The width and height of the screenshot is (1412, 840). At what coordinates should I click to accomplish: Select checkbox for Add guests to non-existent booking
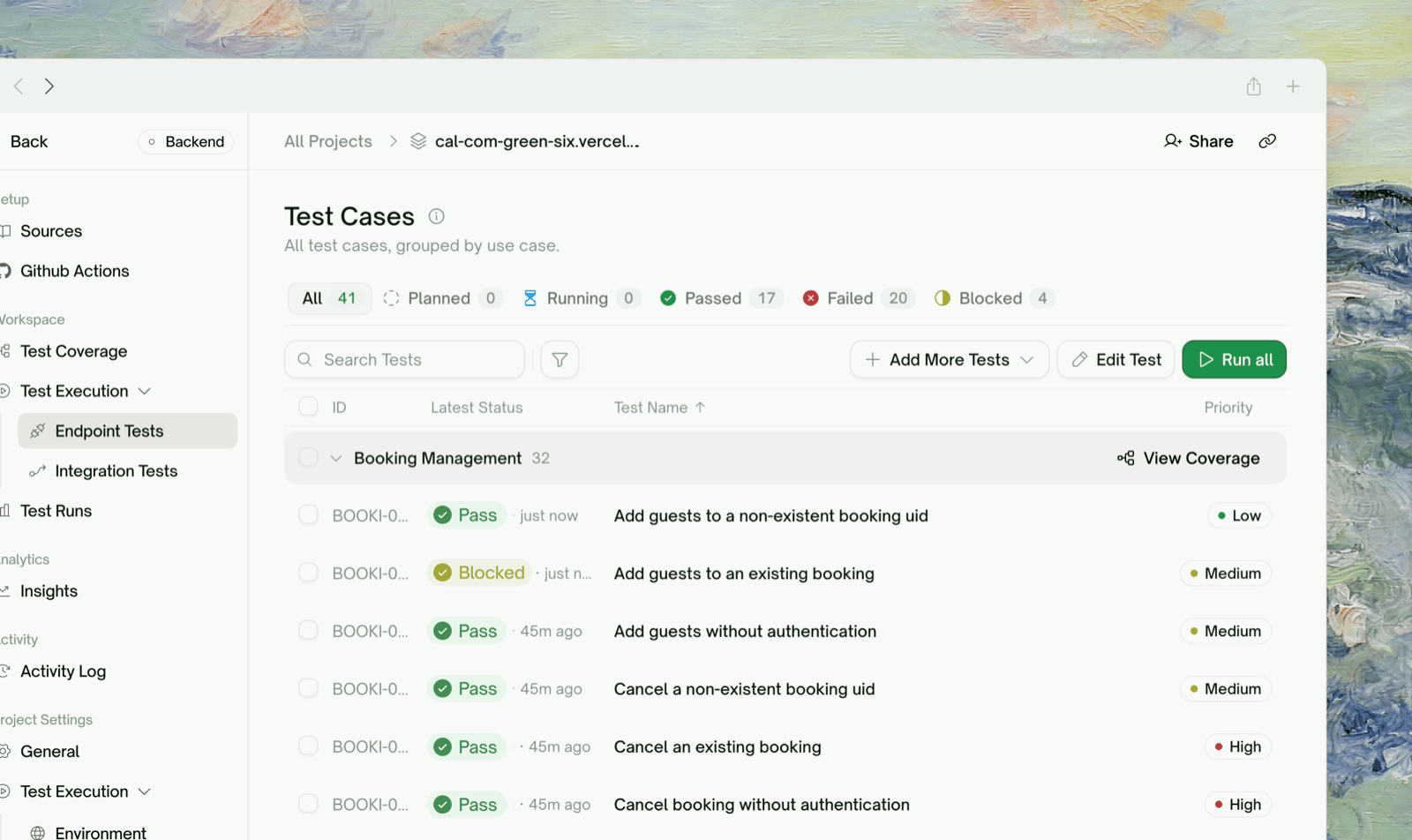click(x=308, y=514)
